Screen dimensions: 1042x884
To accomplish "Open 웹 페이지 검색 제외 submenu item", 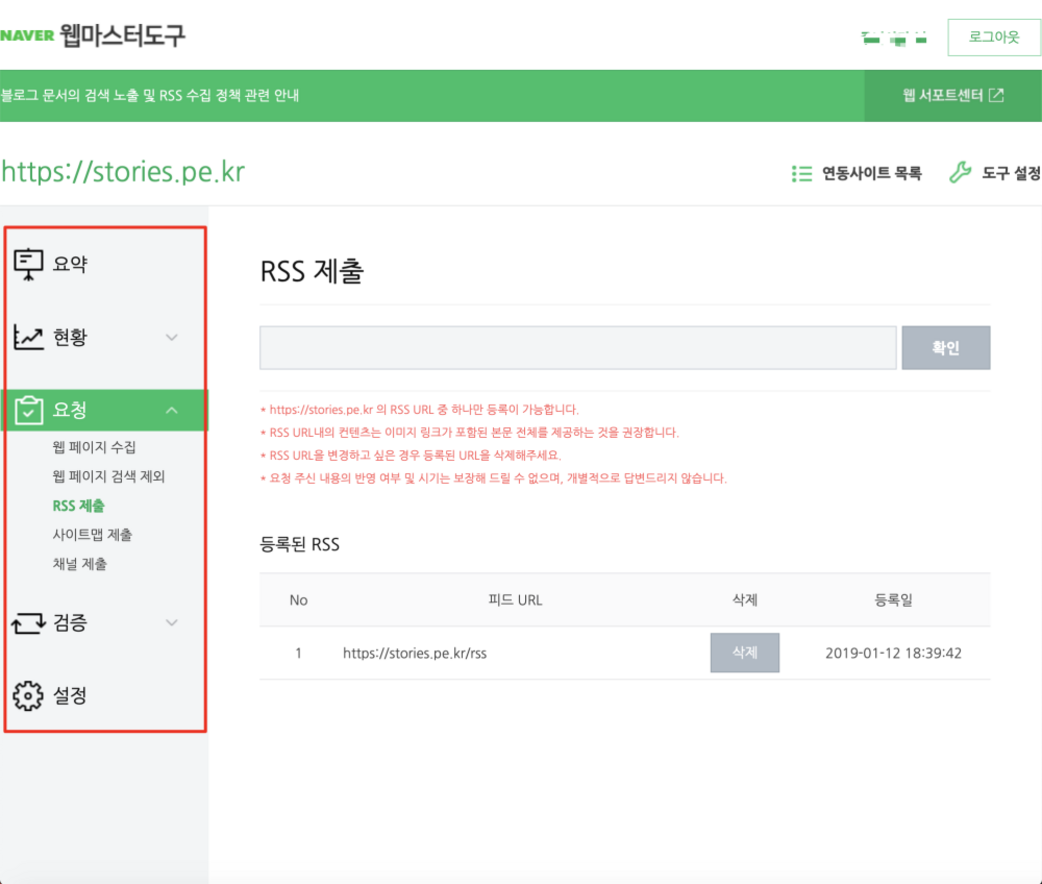I will click(108, 476).
